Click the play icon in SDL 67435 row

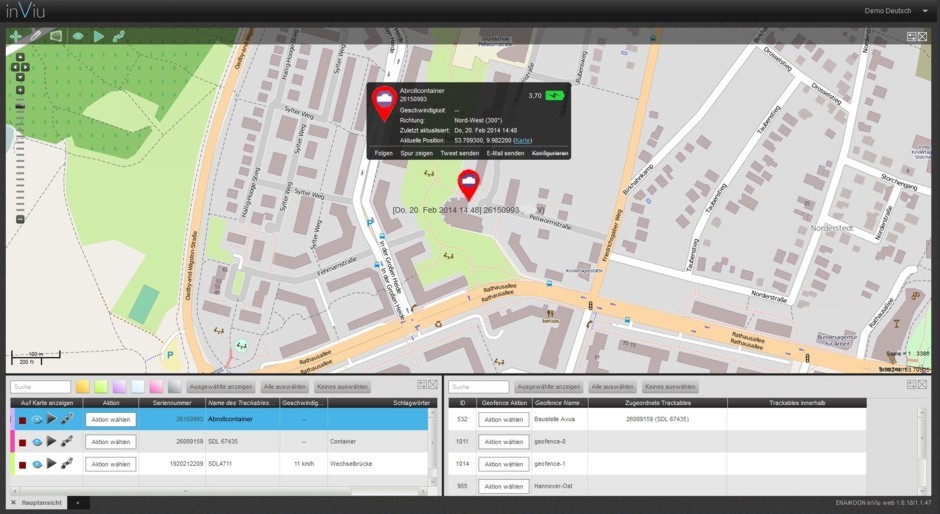(52, 441)
